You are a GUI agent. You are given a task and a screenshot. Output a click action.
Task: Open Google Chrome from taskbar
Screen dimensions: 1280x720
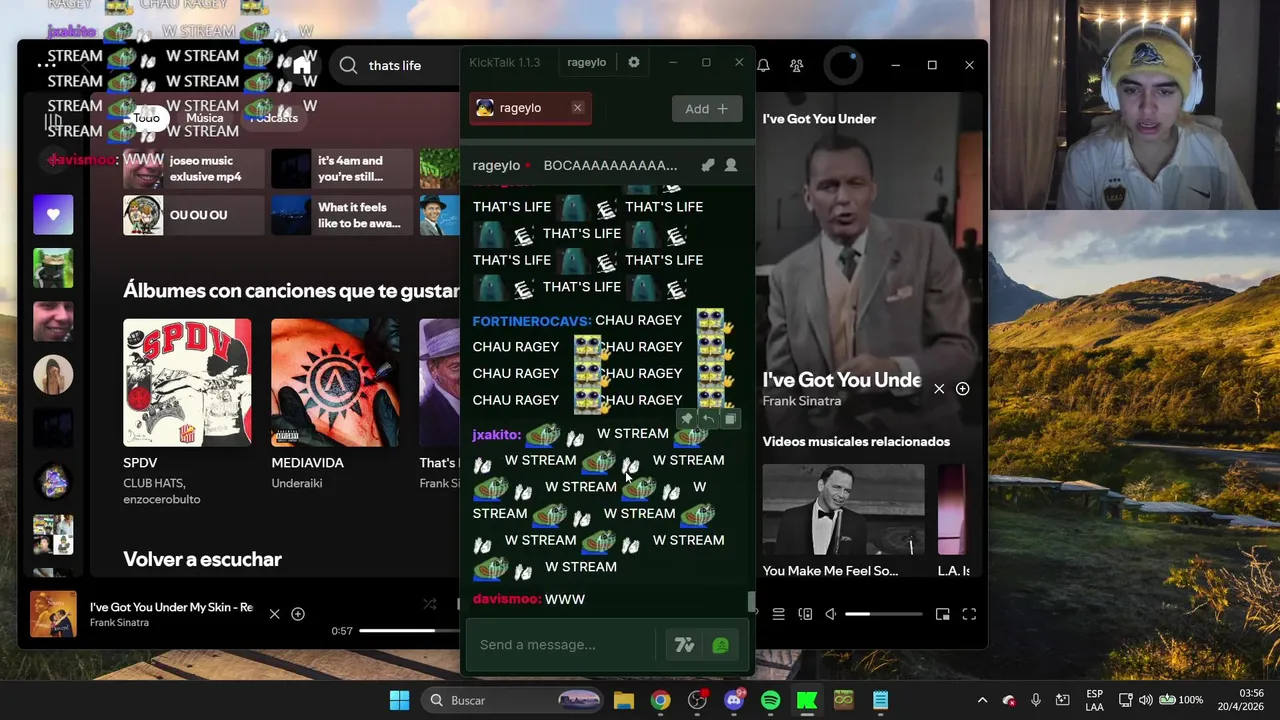click(x=660, y=700)
